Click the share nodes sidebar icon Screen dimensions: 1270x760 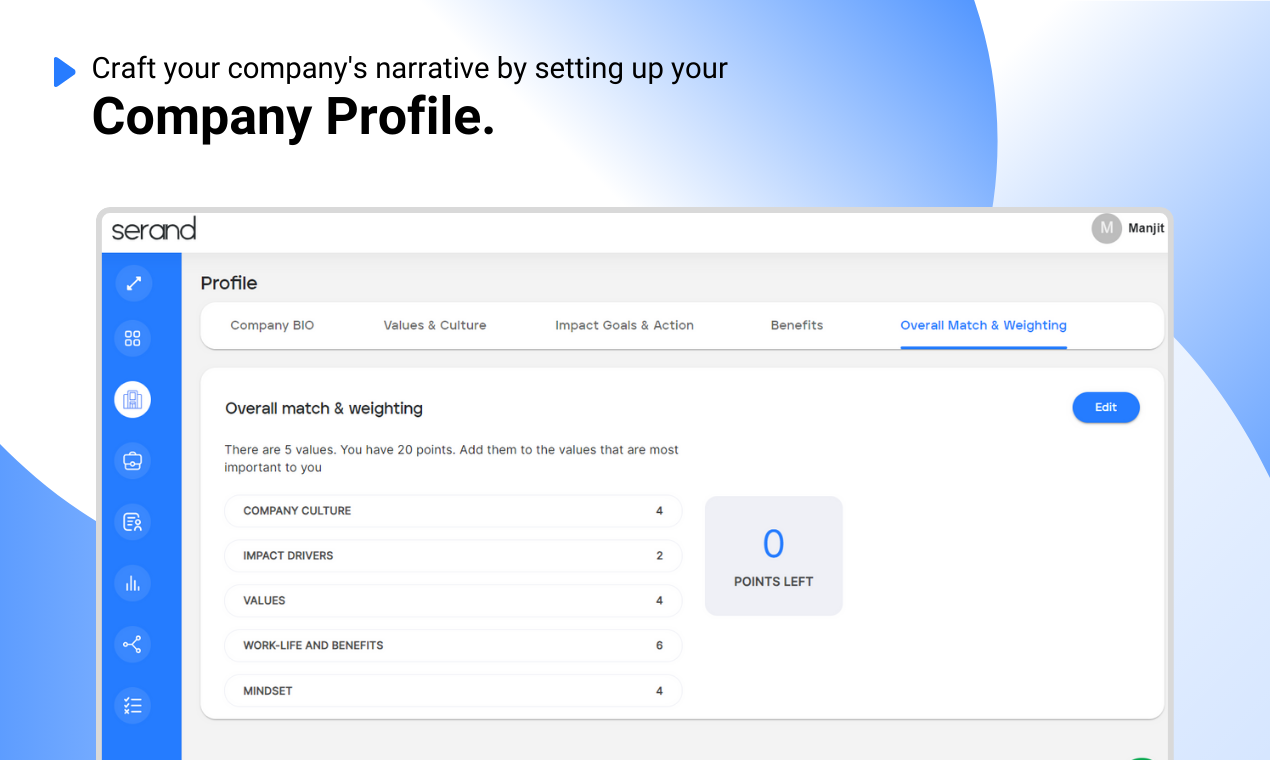pyautogui.click(x=133, y=644)
